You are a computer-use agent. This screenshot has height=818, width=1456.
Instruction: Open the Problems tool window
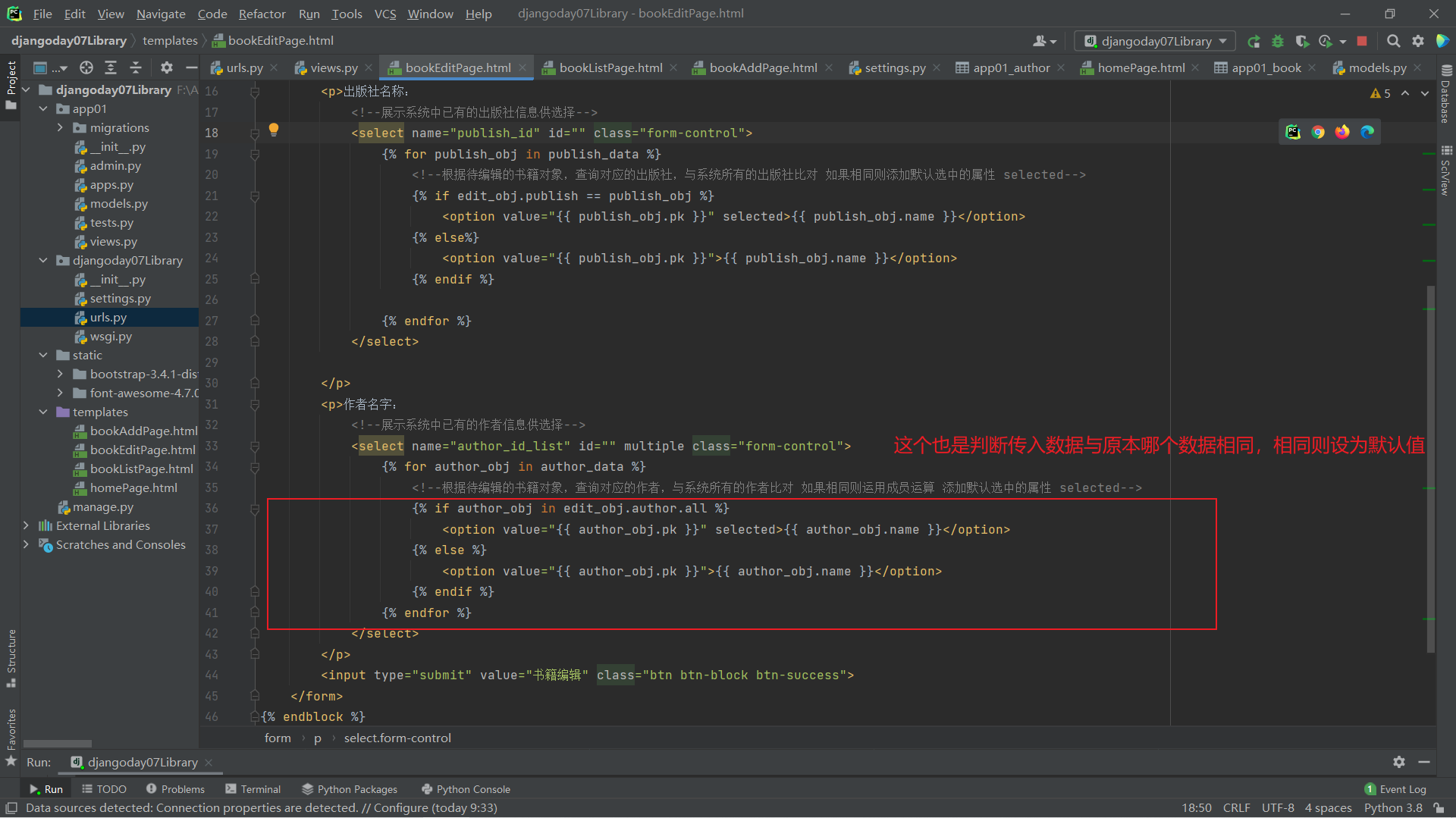point(175,789)
